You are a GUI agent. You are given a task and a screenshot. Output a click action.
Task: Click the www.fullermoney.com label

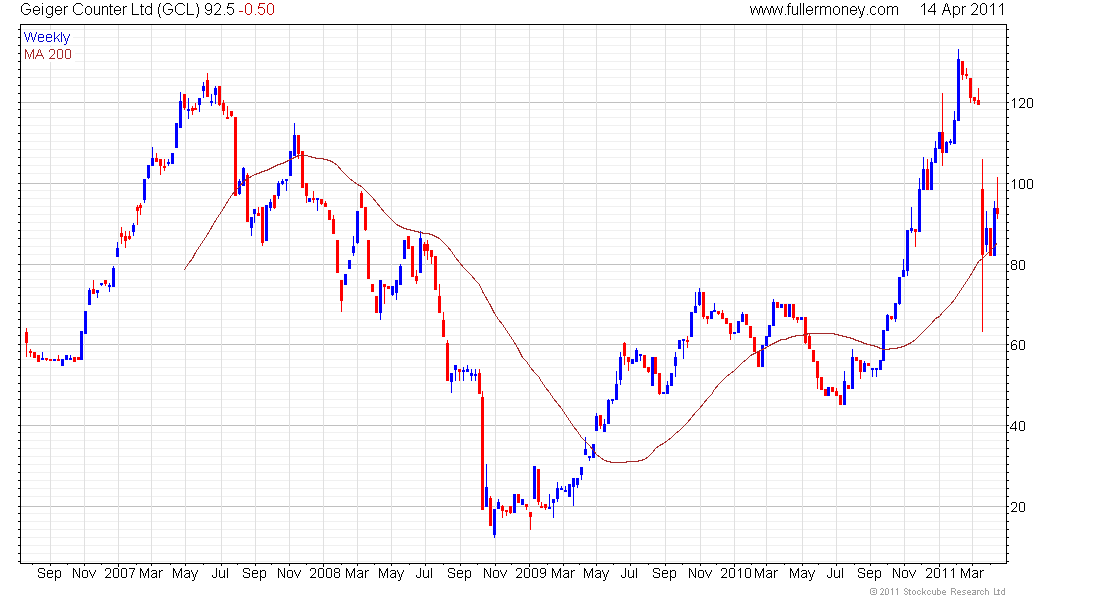tap(824, 10)
